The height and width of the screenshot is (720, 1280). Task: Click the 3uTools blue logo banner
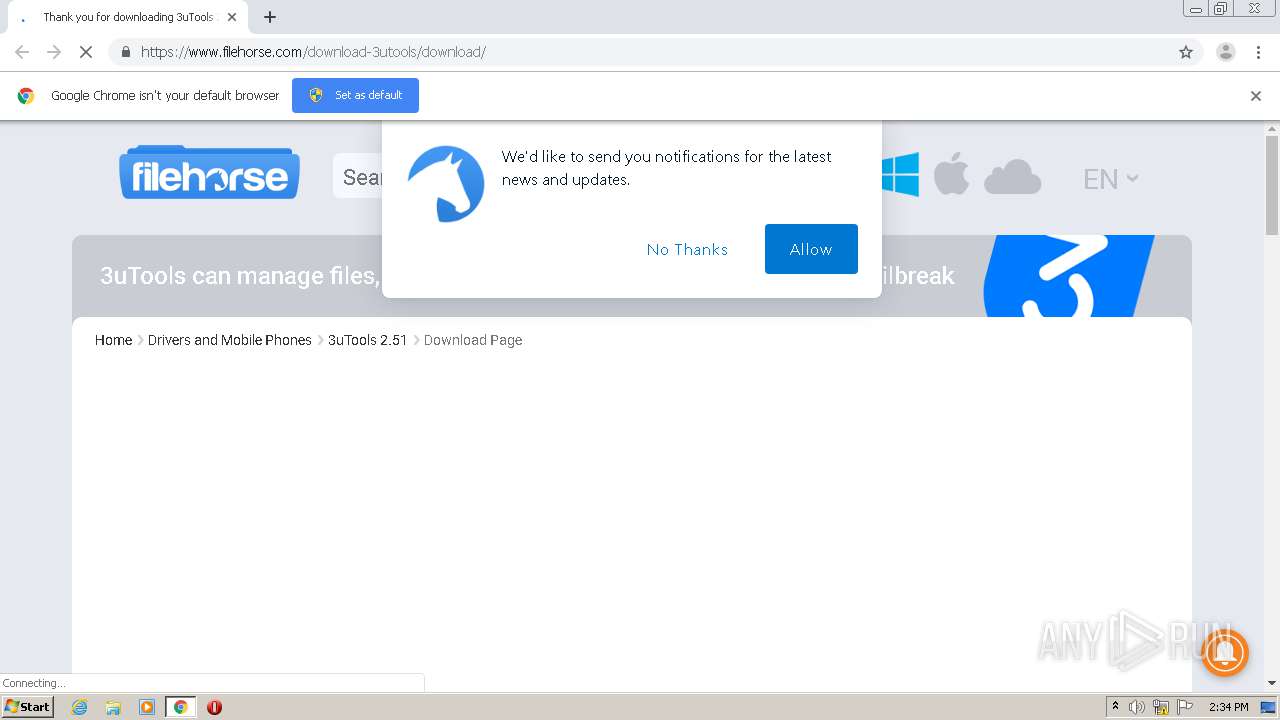tap(1067, 276)
